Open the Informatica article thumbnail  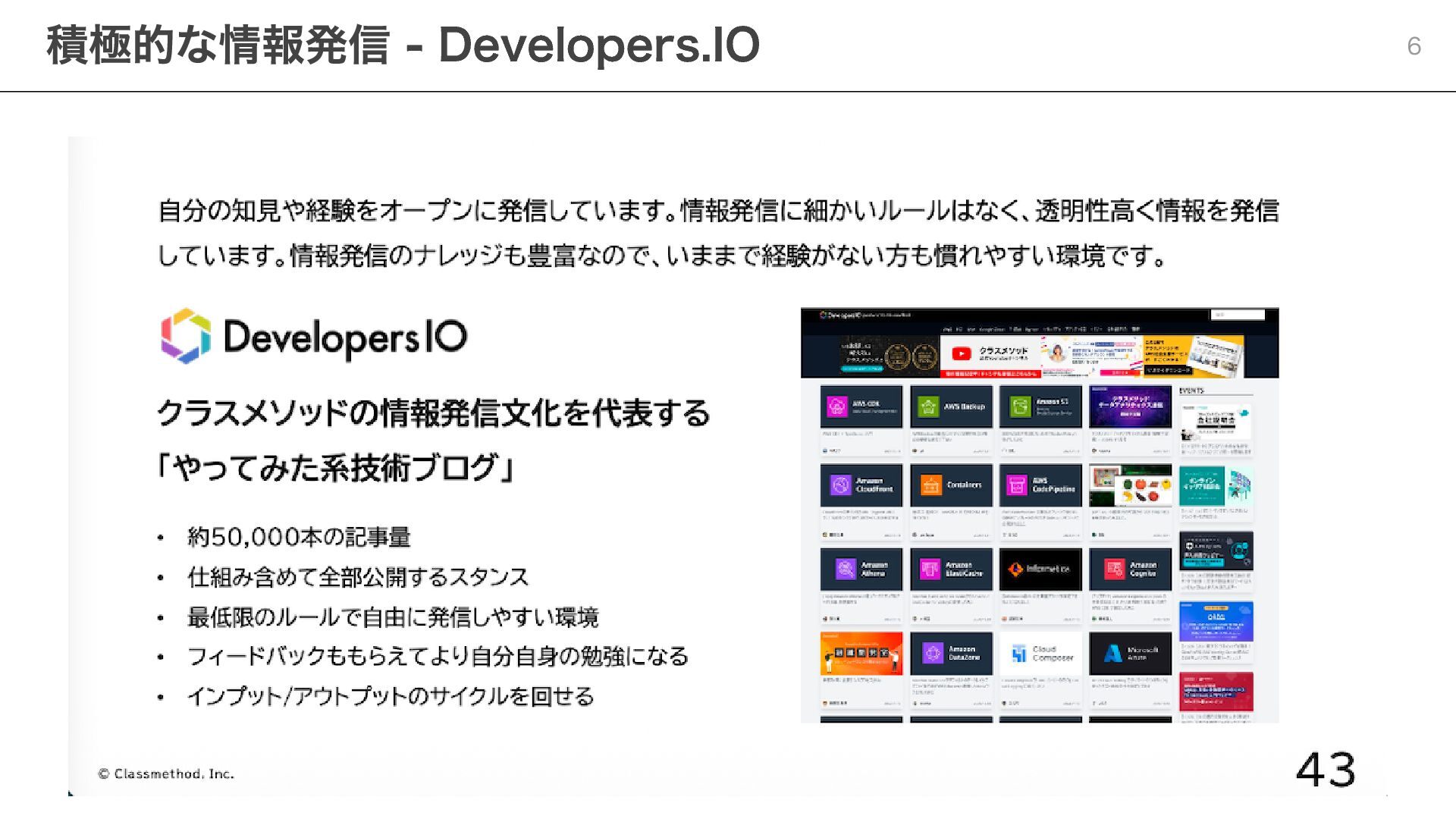(1040, 569)
